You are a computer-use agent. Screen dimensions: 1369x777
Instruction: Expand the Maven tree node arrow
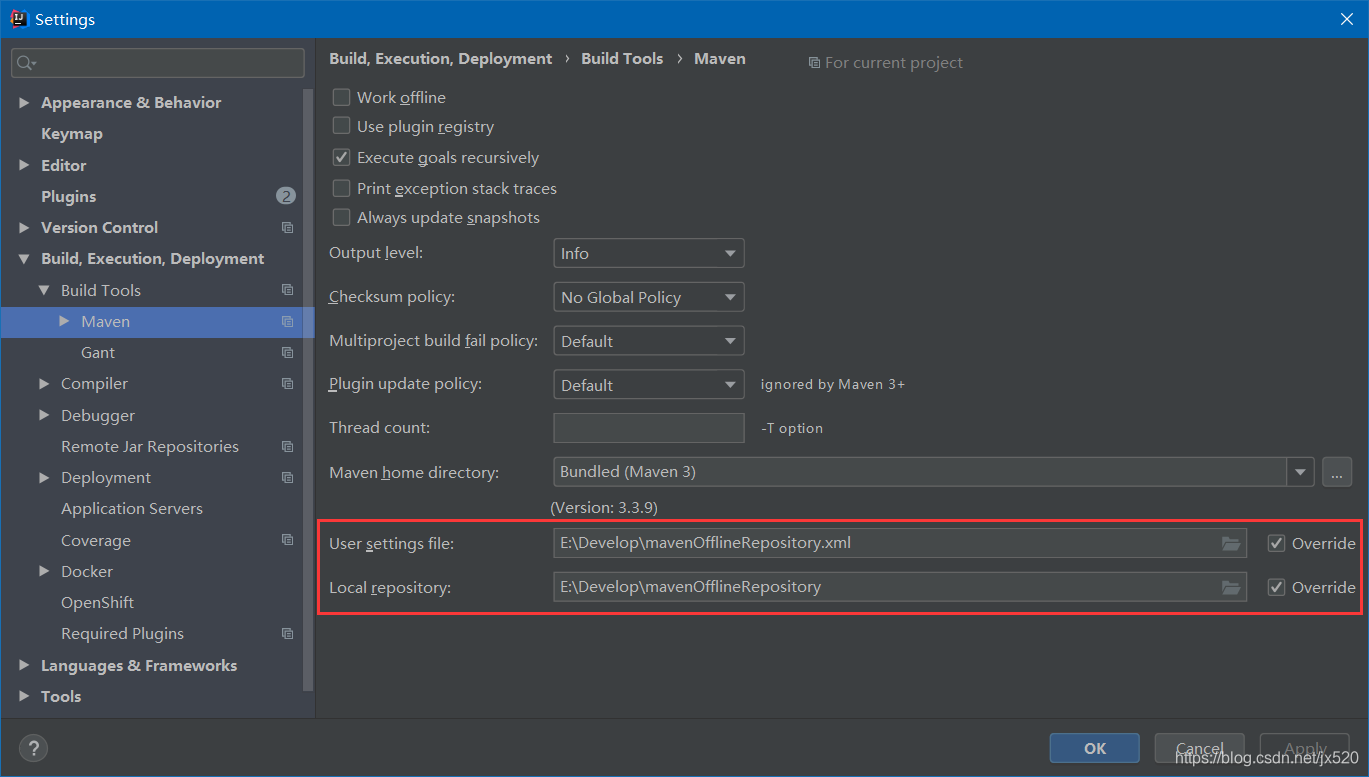tap(64, 321)
